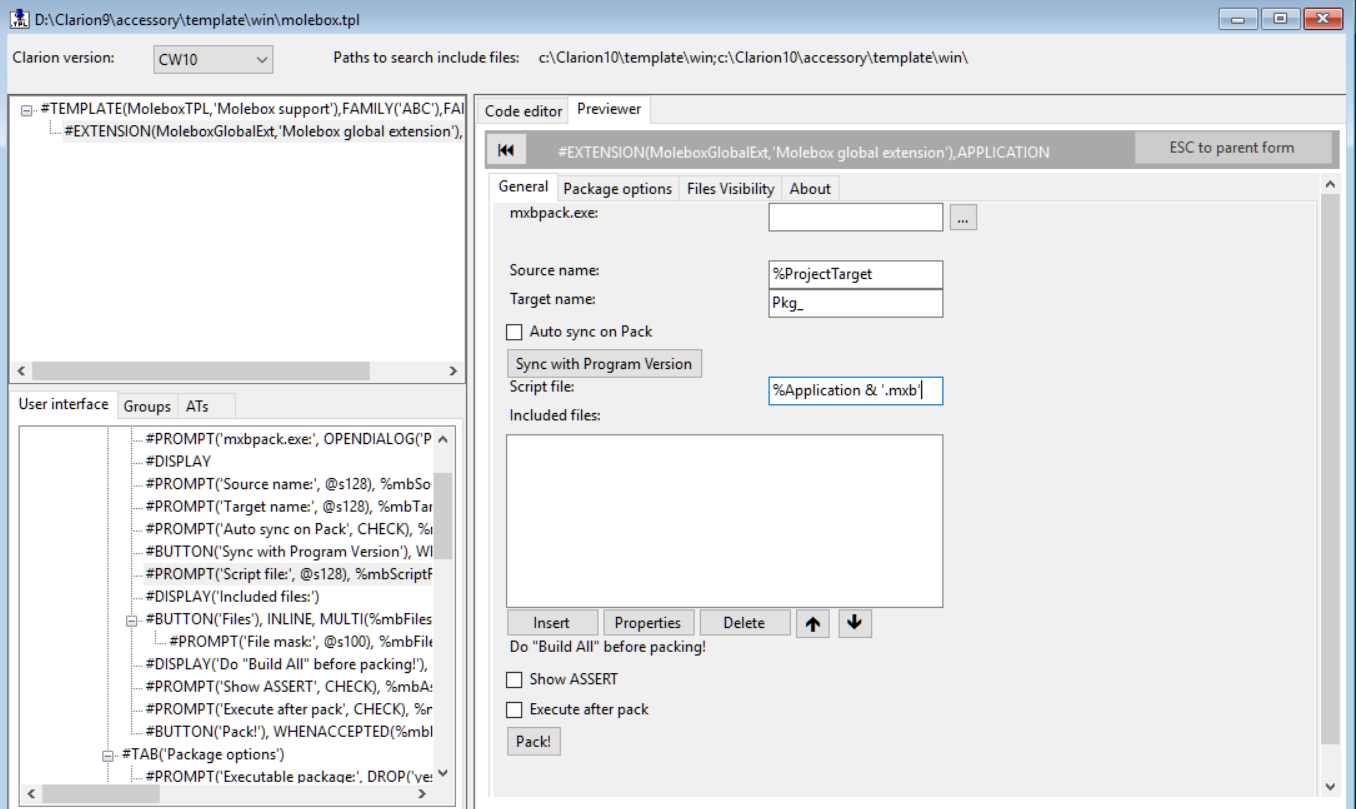Collapse the #TAB('Package options') tree node
The height and width of the screenshot is (809, 1356).
(107, 755)
